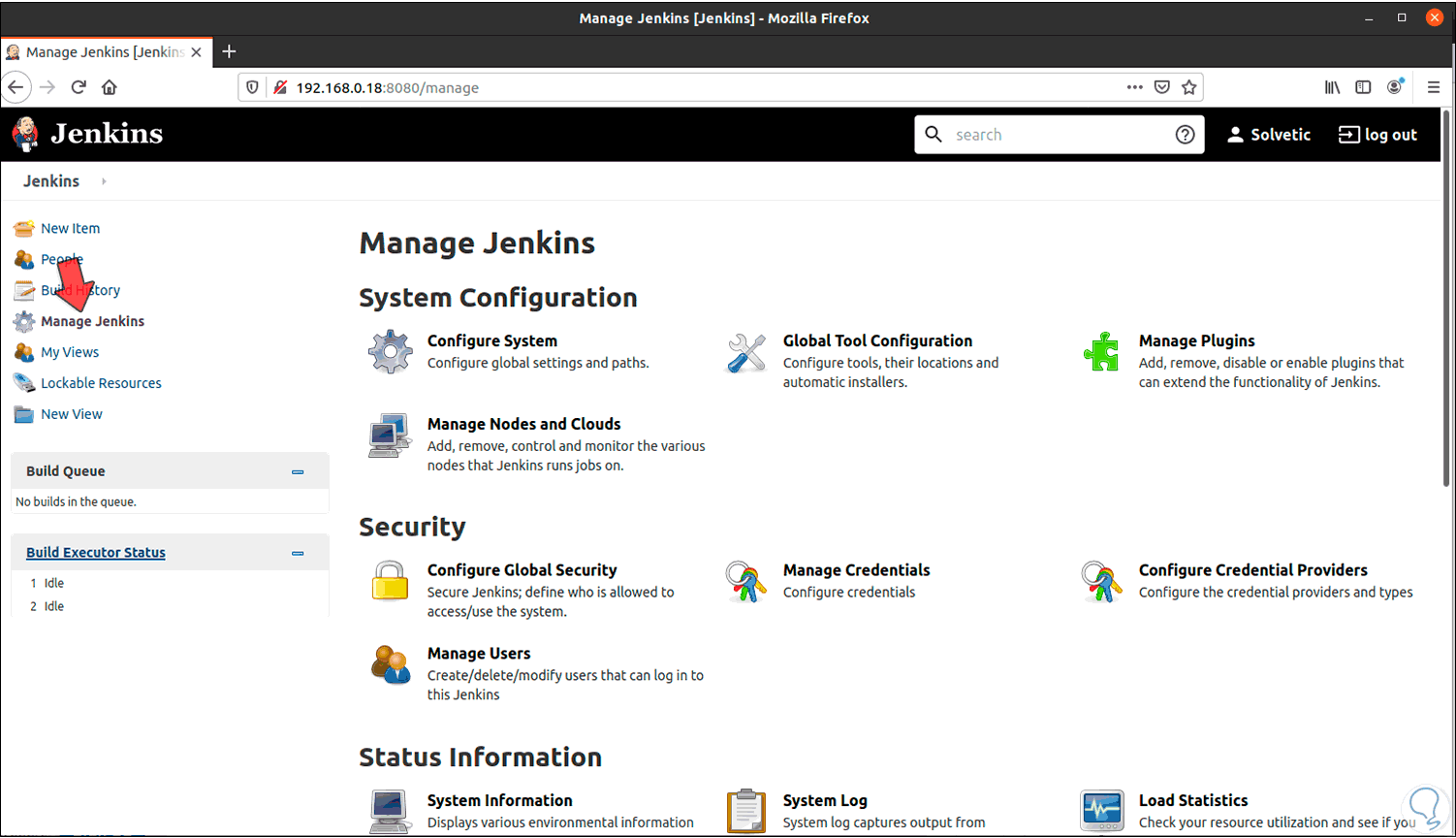Open the Manage Credentials keys icon

tap(746, 581)
